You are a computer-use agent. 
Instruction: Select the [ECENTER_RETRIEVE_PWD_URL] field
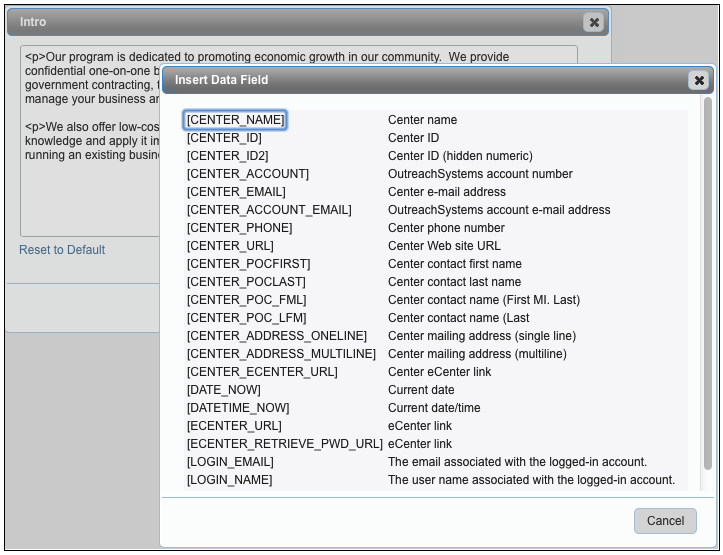[x=284, y=444]
